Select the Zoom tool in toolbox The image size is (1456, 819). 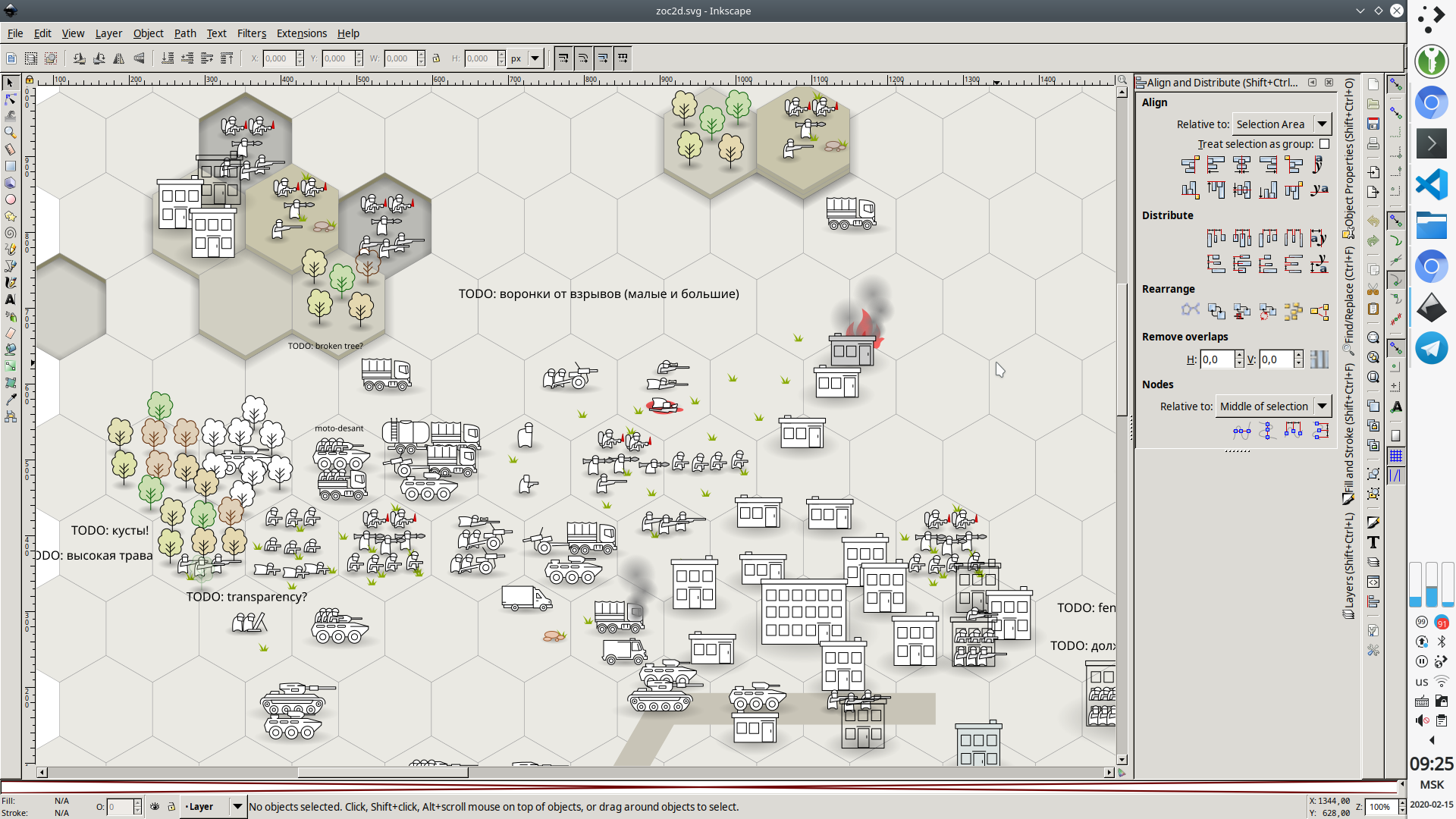click(11, 133)
